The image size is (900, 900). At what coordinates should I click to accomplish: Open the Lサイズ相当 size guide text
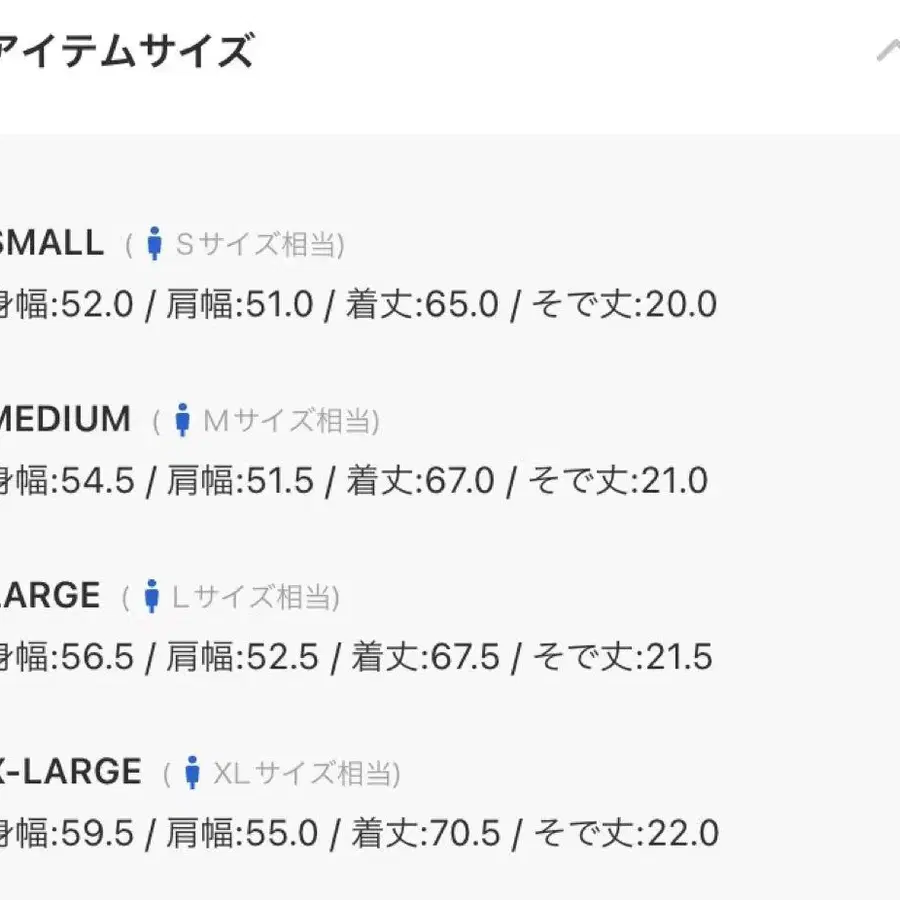(x=256, y=596)
